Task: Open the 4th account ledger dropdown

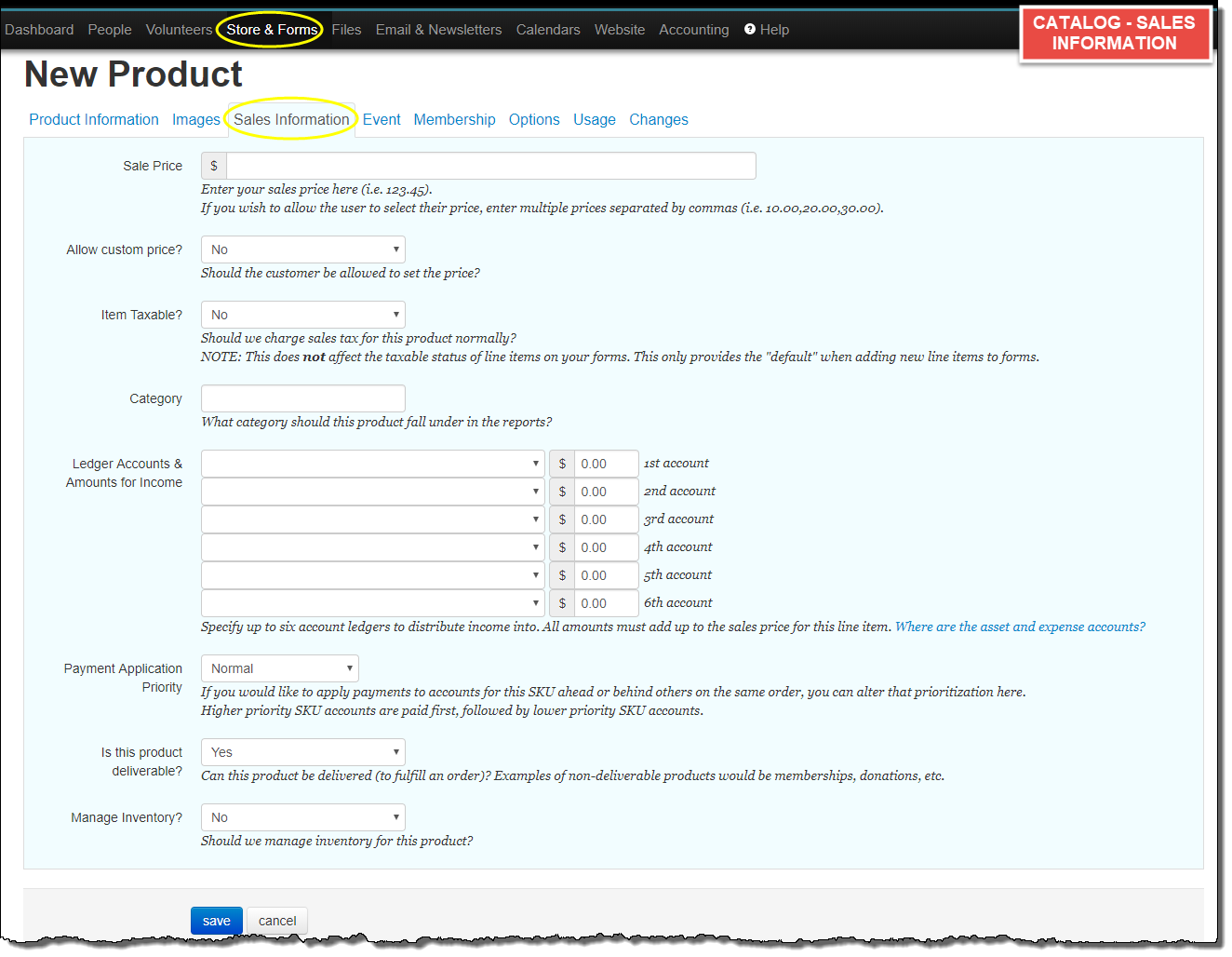Action: pos(373,547)
